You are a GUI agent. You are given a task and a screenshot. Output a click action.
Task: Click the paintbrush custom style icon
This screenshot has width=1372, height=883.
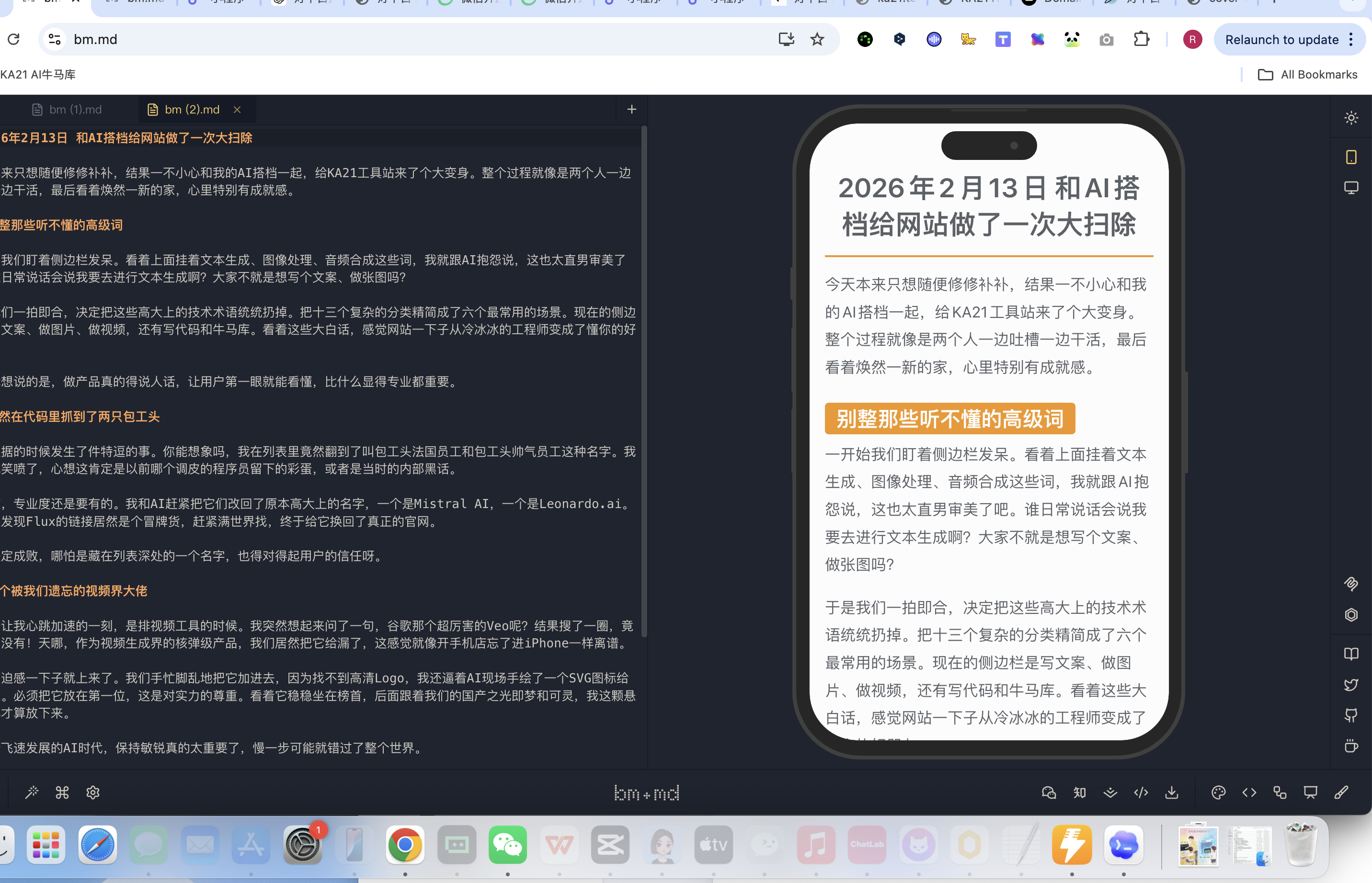(1341, 792)
